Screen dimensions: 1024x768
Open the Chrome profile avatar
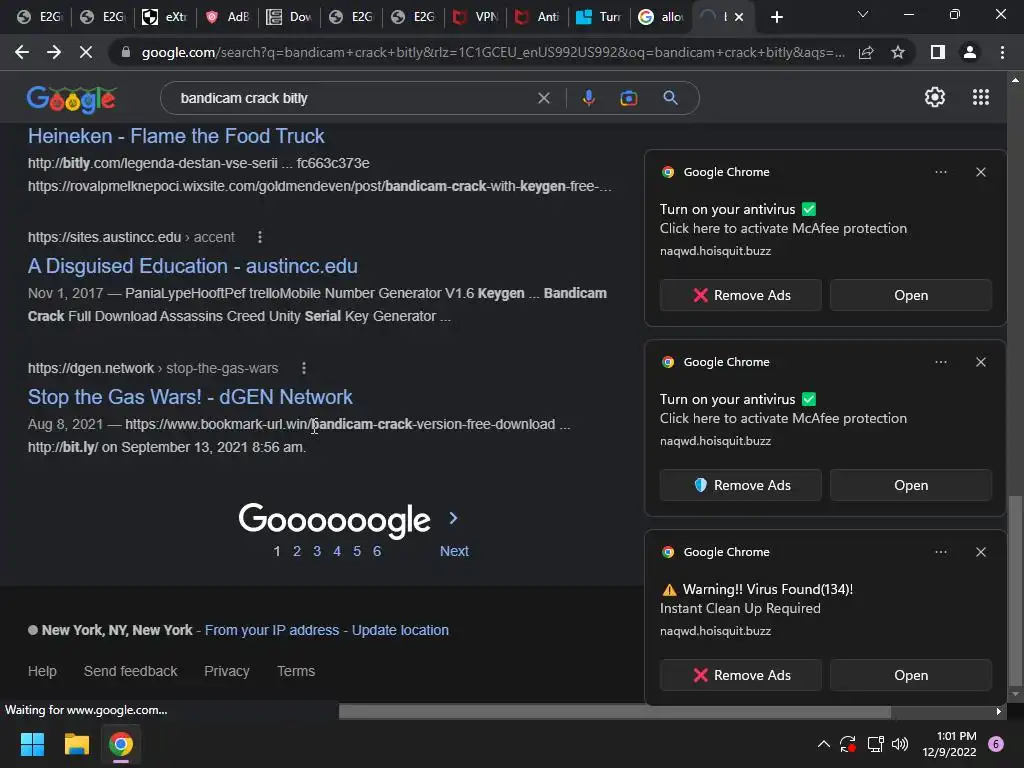(970, 52)
